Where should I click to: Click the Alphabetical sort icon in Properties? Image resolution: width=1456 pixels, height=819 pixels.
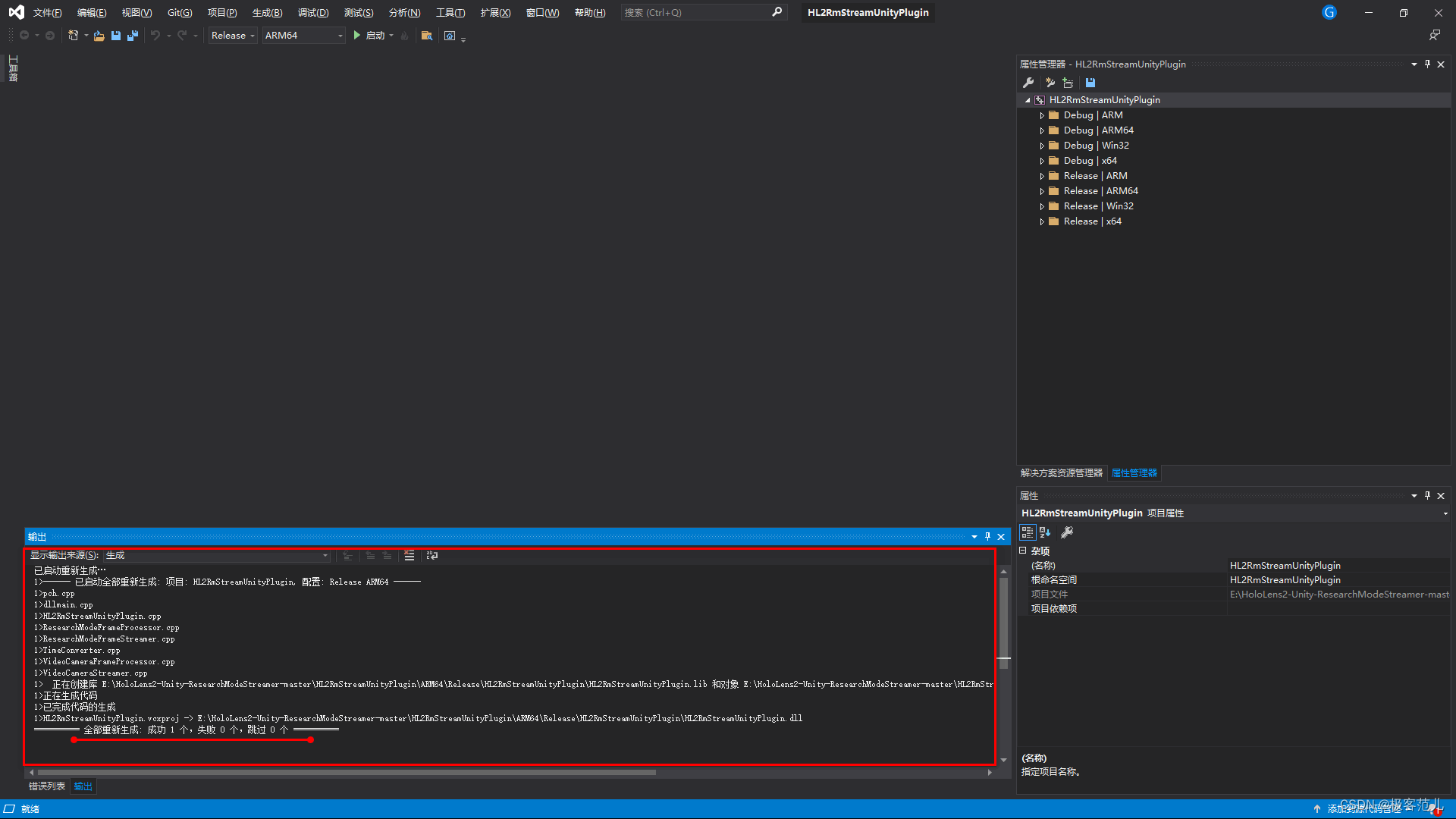(x=1045, y=532)
